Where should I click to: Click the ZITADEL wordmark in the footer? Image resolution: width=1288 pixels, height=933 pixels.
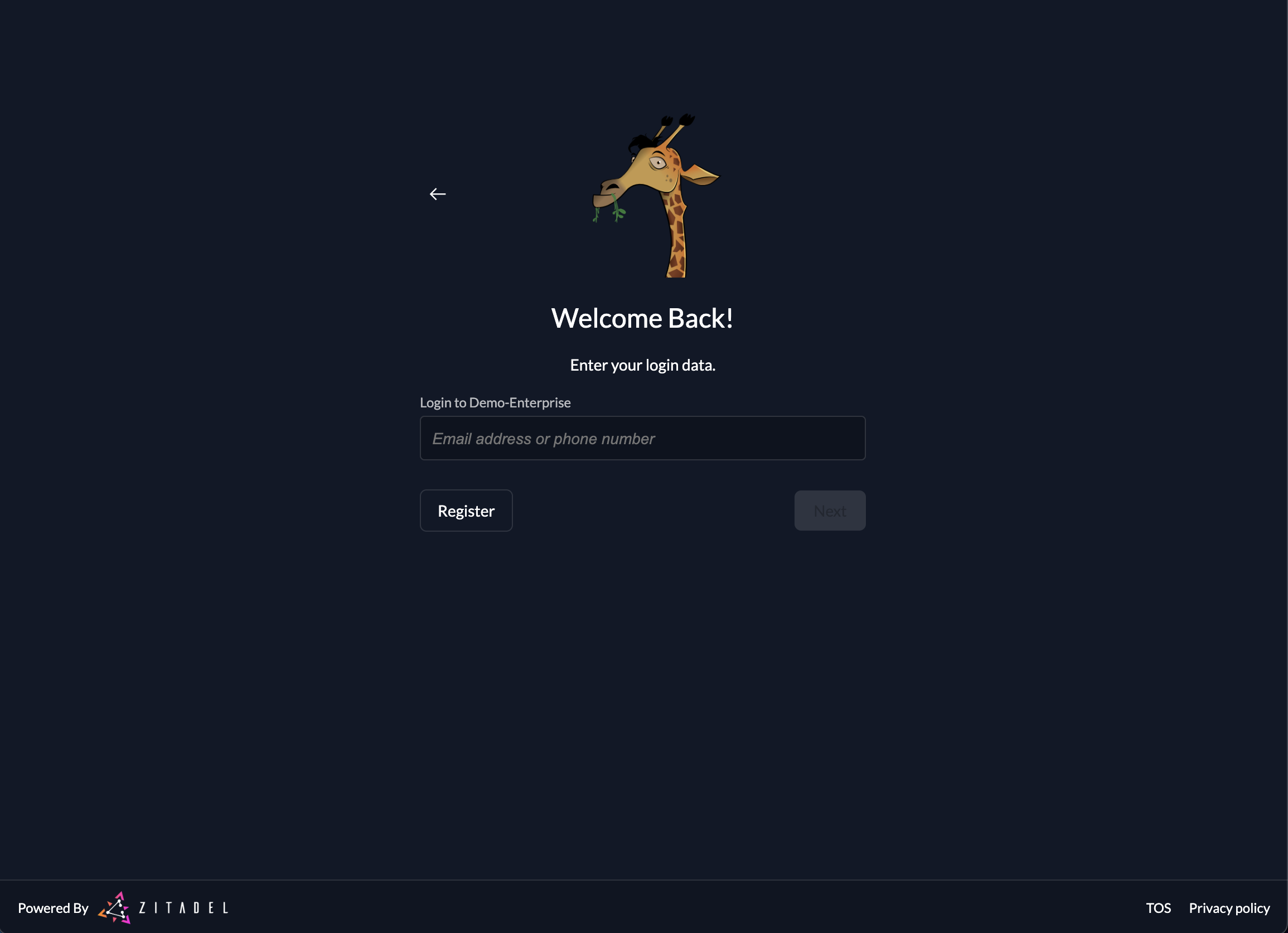click(x=183, y=908)
